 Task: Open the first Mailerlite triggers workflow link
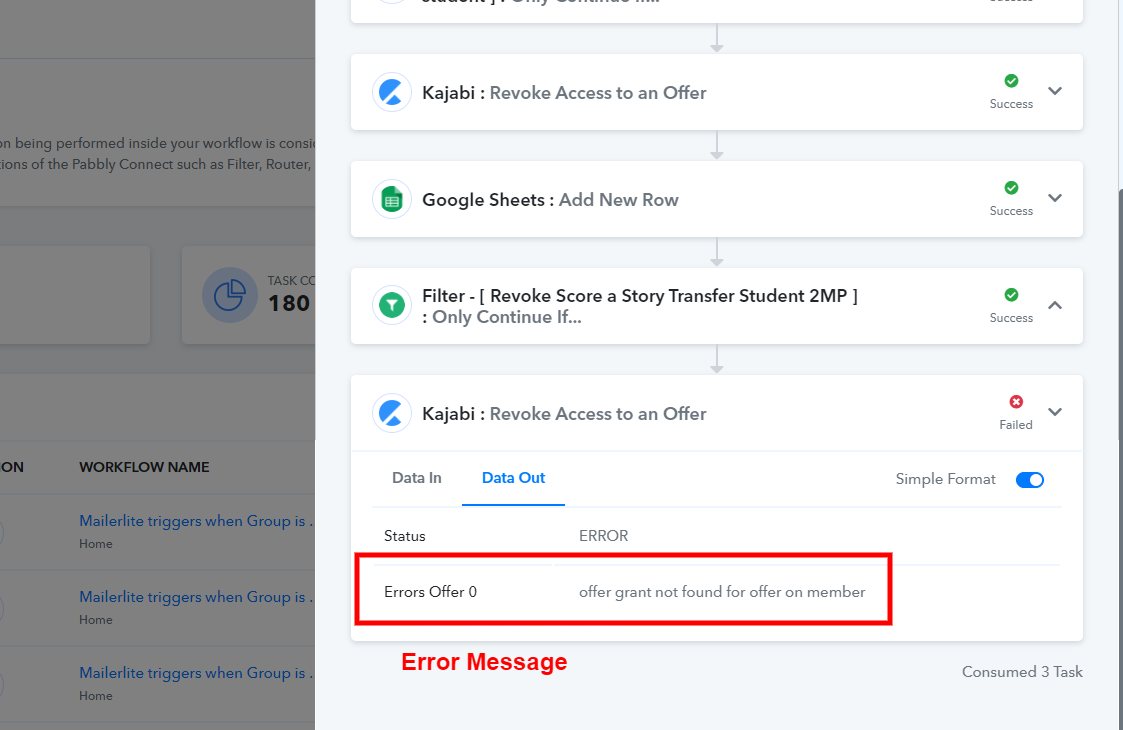196,521
